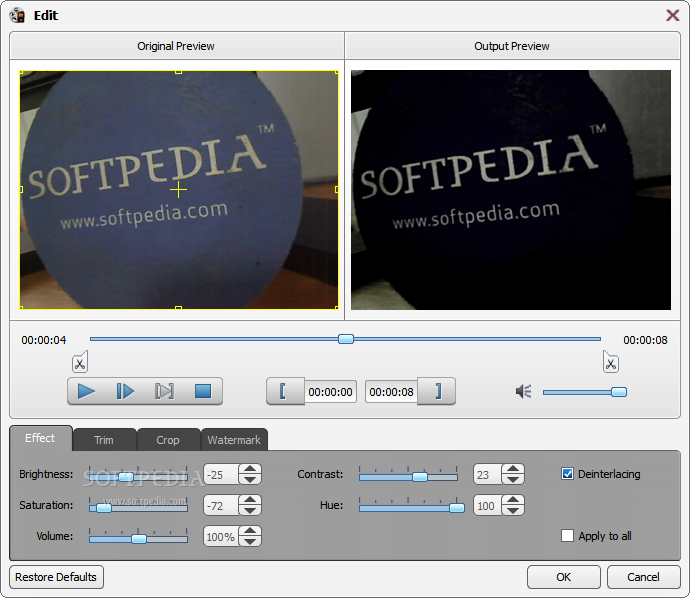Viewport: 690px width, 598px height.
Task: Click the Original Preview header
Action: coord(176,46)
